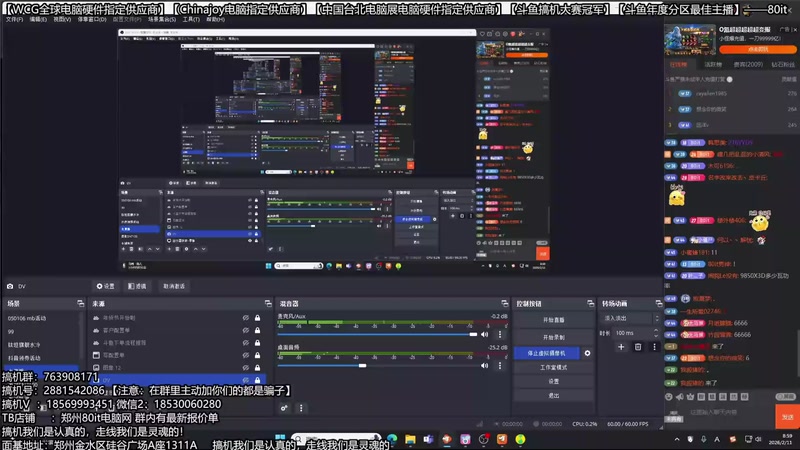The width and height of the screenshot is (800, 450).
Task: Open the mixer footer three-dot menu
Action: 301,408
